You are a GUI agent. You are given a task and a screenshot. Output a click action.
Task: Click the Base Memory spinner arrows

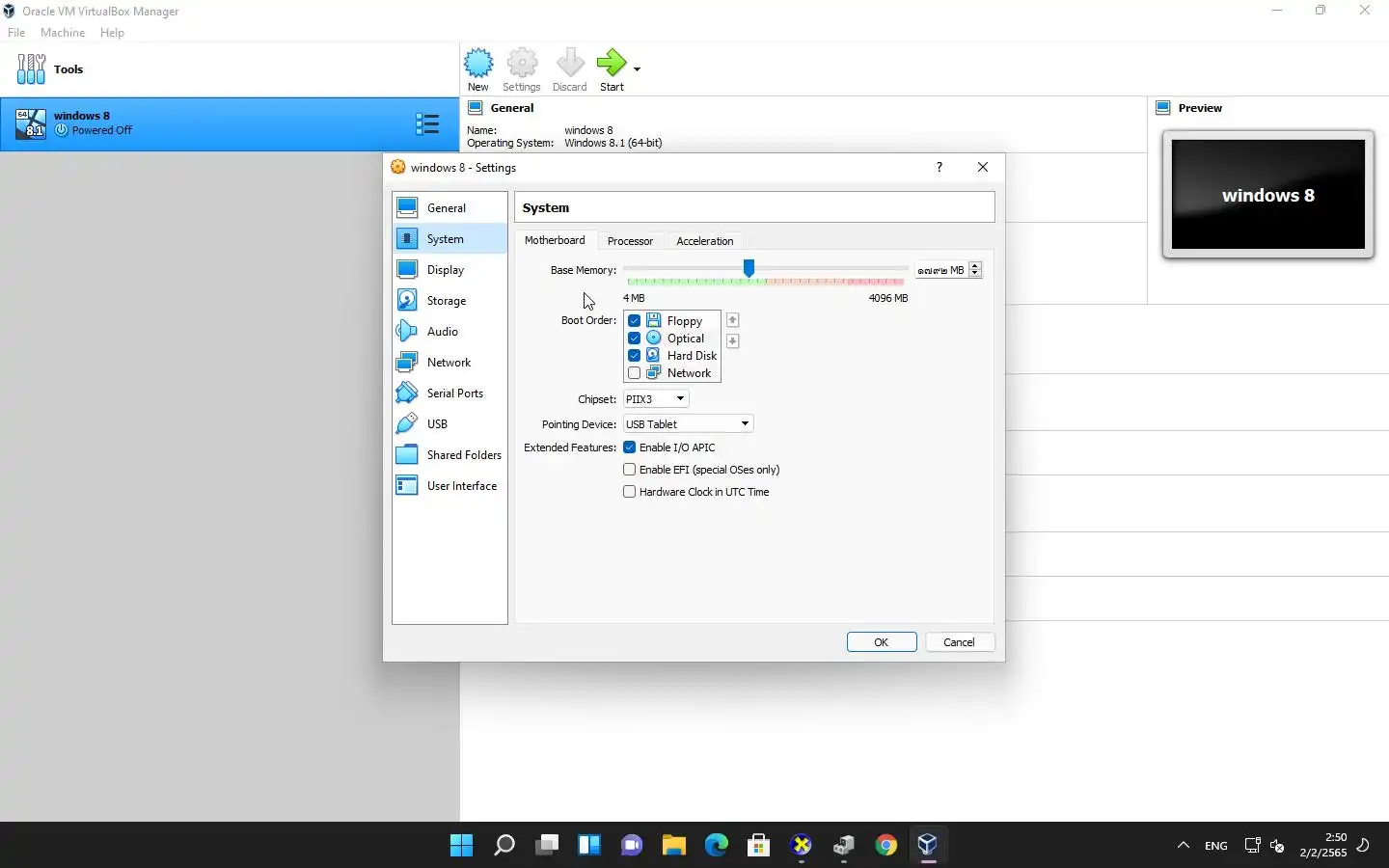[x=975, y=270]
